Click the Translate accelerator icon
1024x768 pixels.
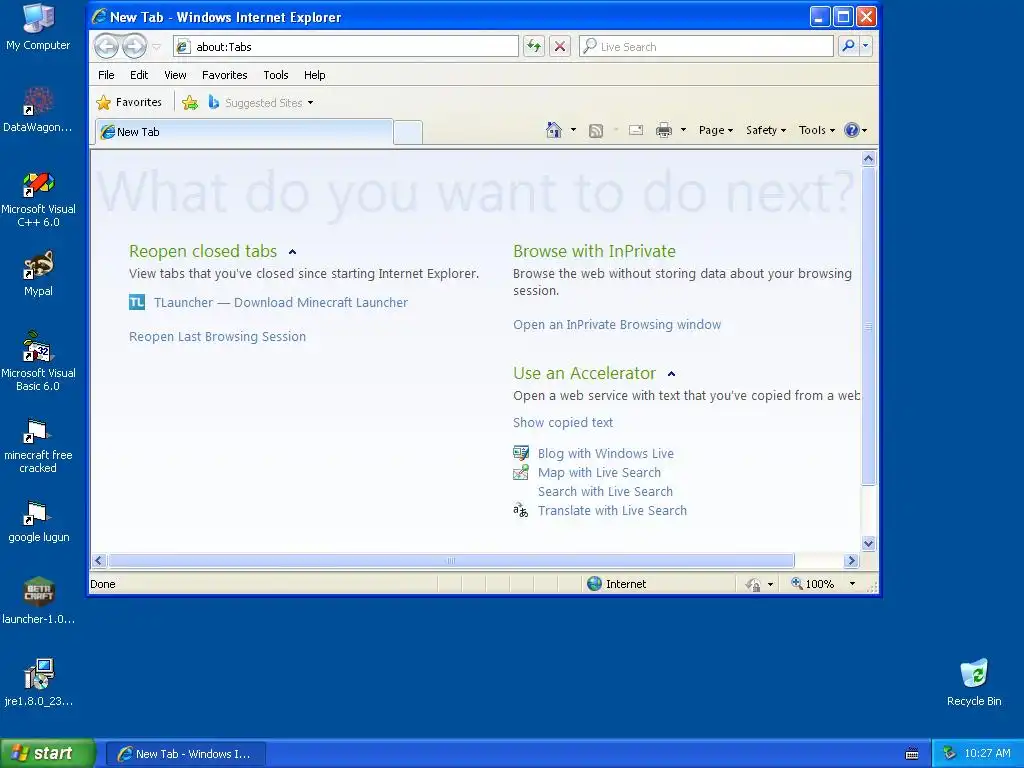(520, 510)
